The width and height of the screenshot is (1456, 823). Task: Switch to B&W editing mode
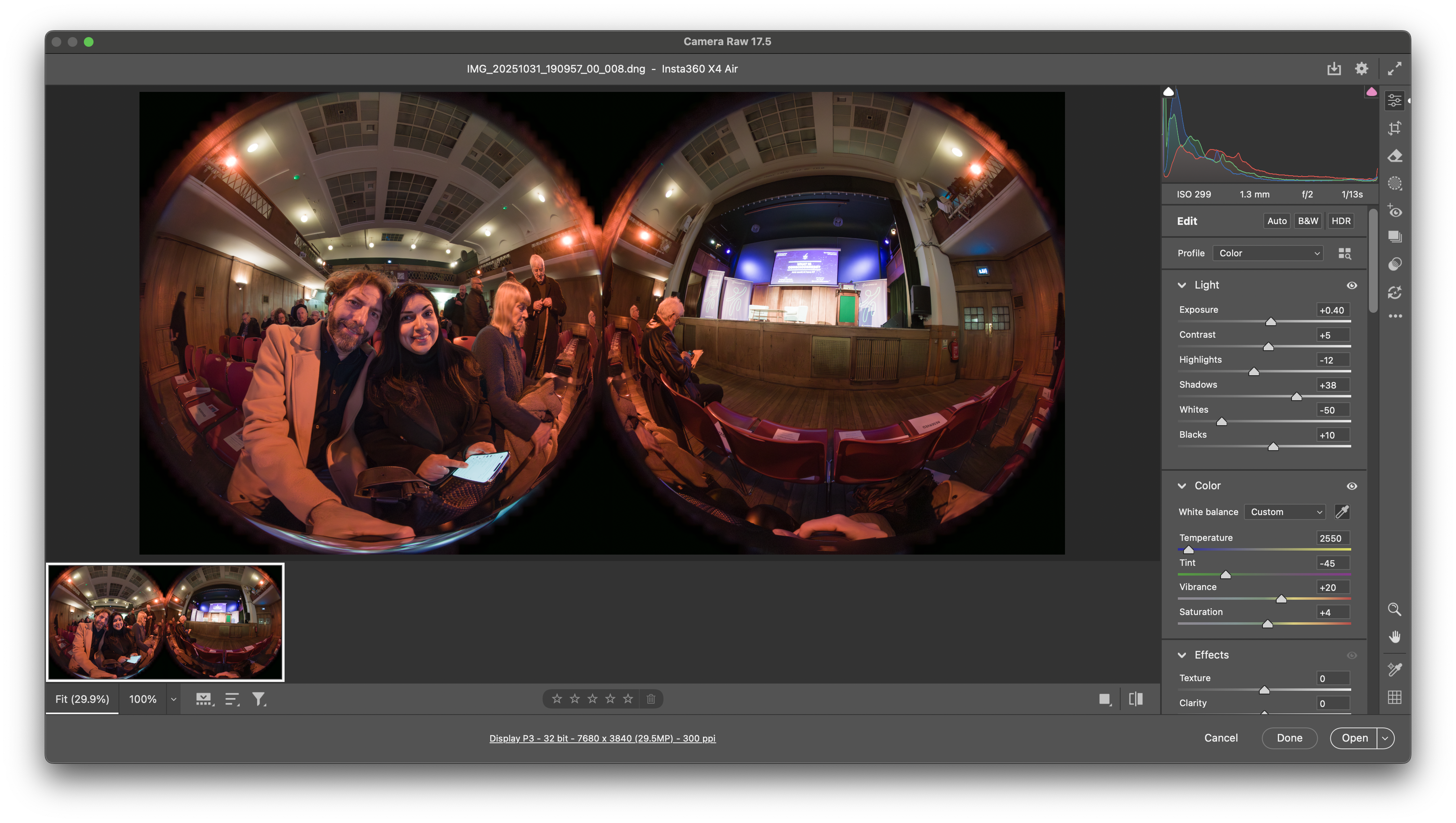[1308, 221]
